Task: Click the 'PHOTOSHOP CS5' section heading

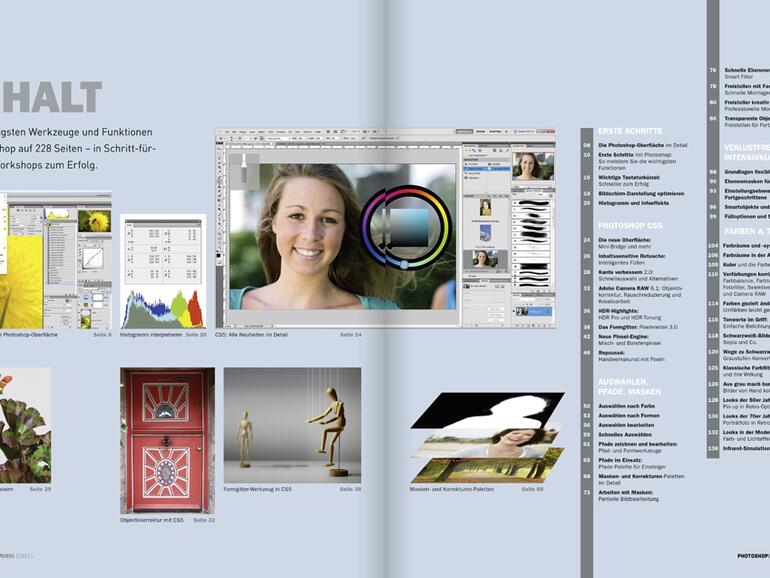Action: tap(630, 226)
